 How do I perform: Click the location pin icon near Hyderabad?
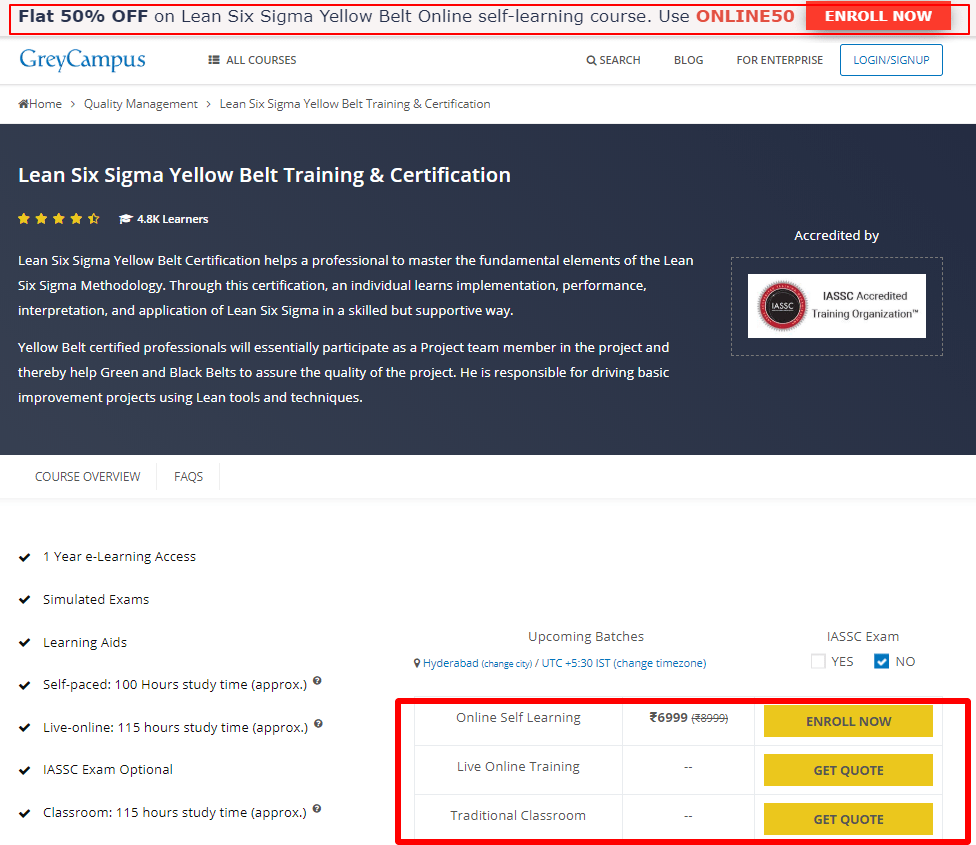[x=417, y=663]
